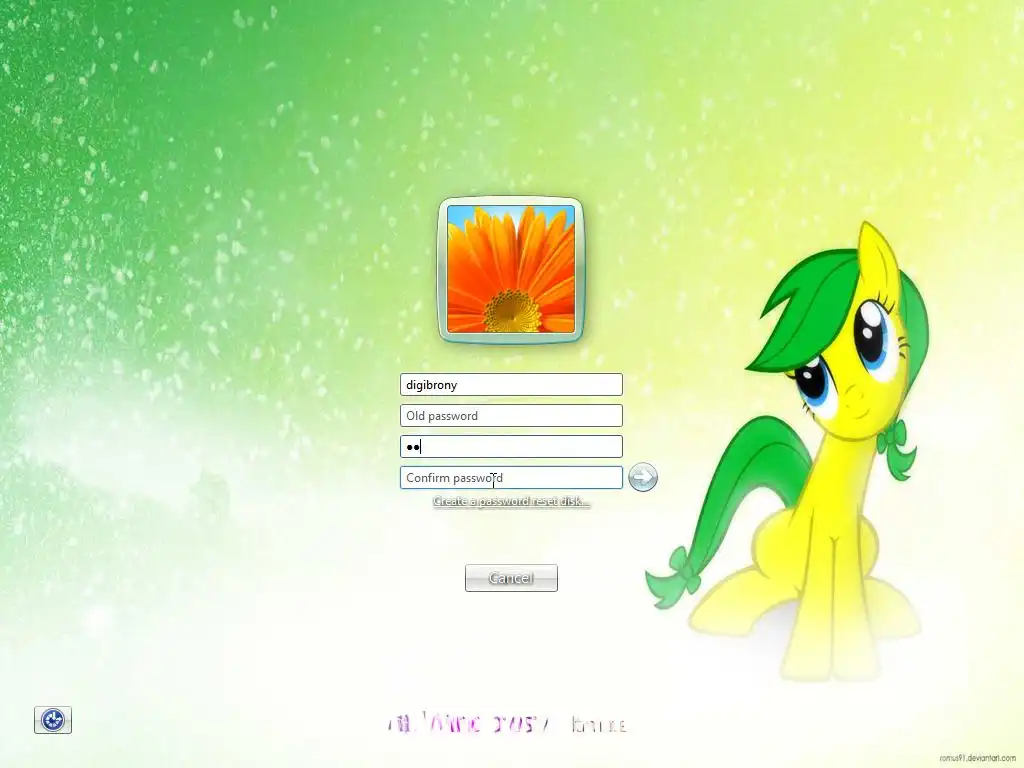Open Create a password reset disk link
Screen dimensions: 1024x768
[x=511, y=502]
